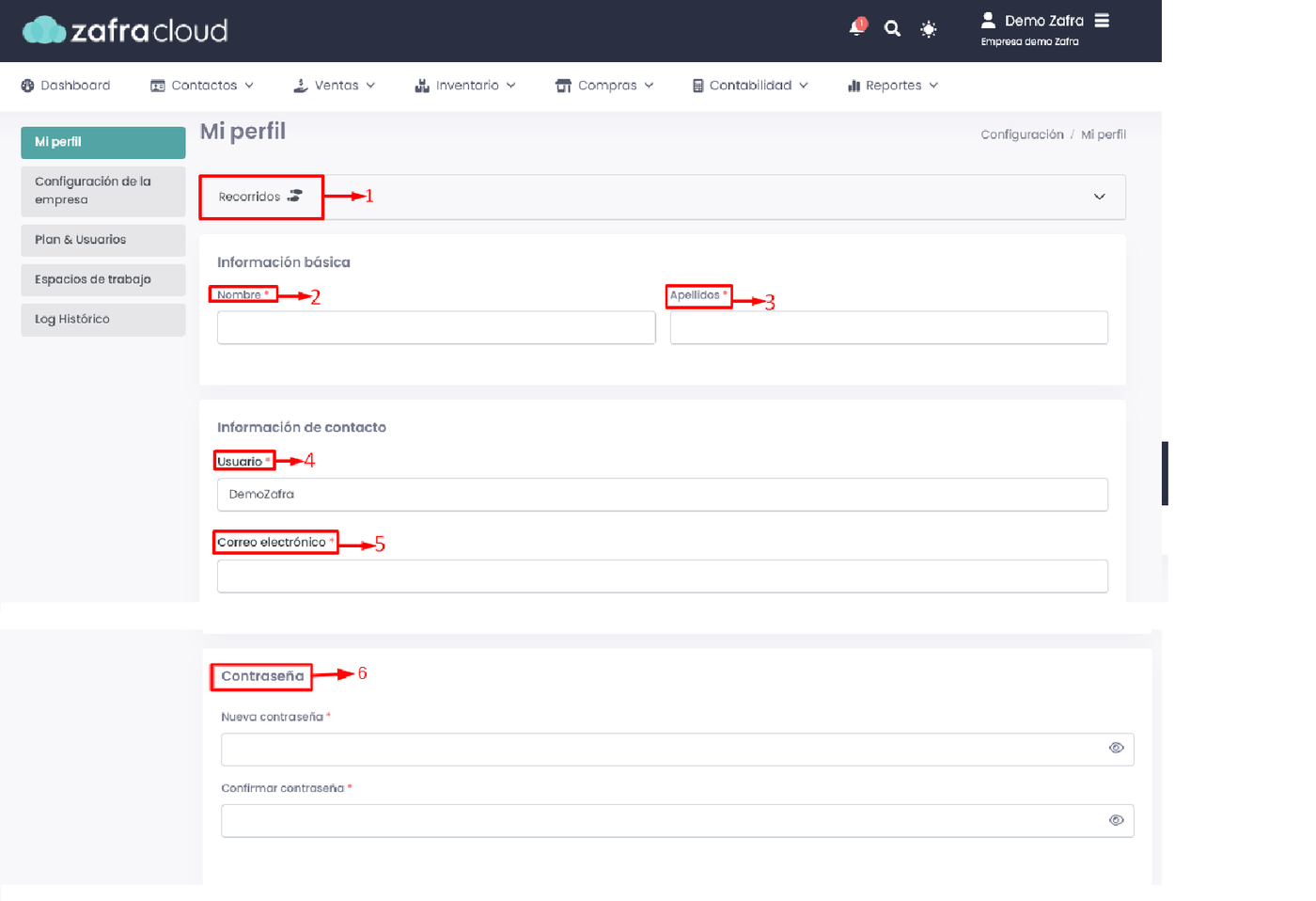
Task: Open the Inventario dropdown menu
Action: tap(465, 86)
